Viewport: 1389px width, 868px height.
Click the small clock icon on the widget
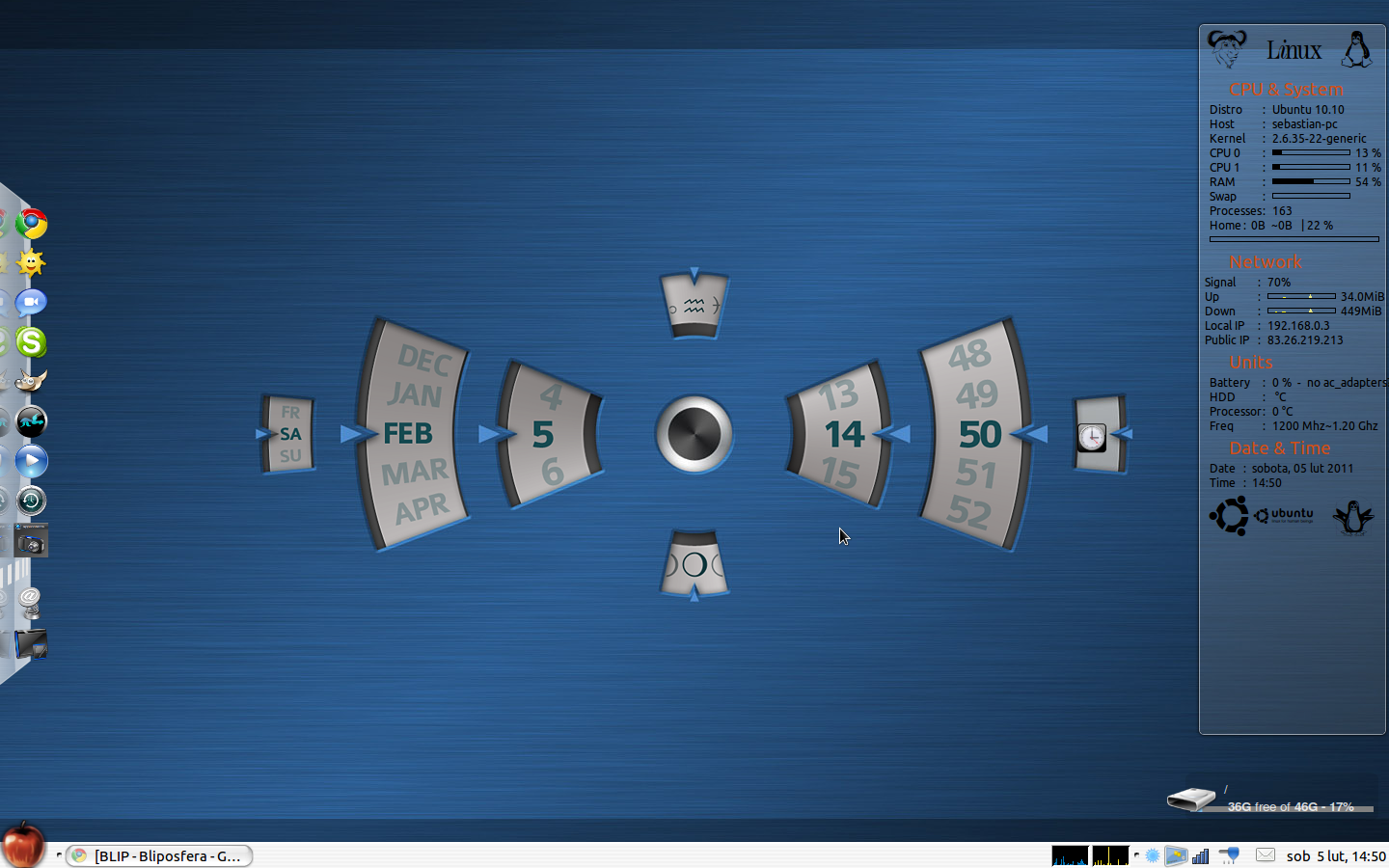point(1092,437)
